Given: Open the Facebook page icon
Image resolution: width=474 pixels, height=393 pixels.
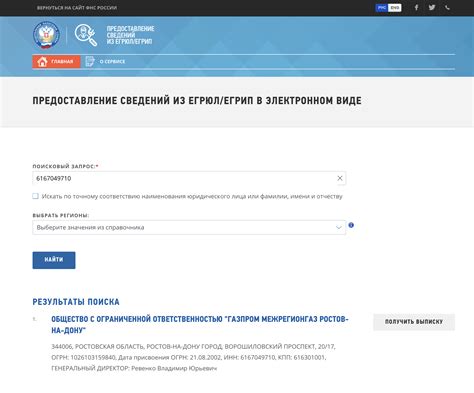Looking at the screenshot, I should click(416, 7).
